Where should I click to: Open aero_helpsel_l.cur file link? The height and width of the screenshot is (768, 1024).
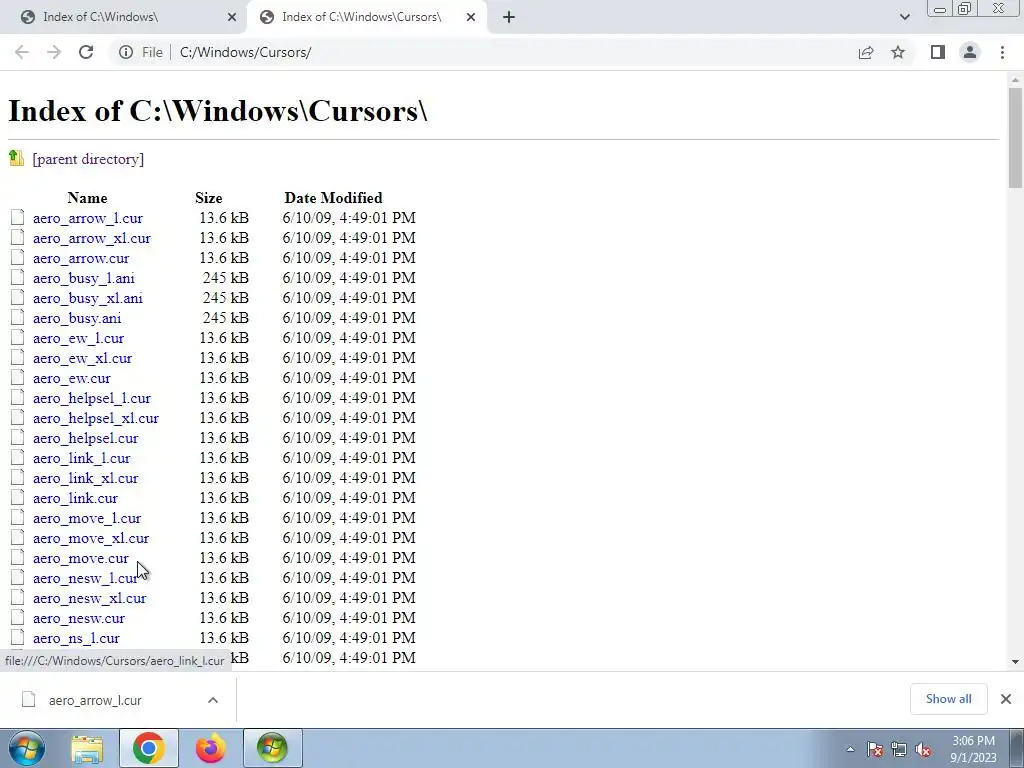pos(92,398)
